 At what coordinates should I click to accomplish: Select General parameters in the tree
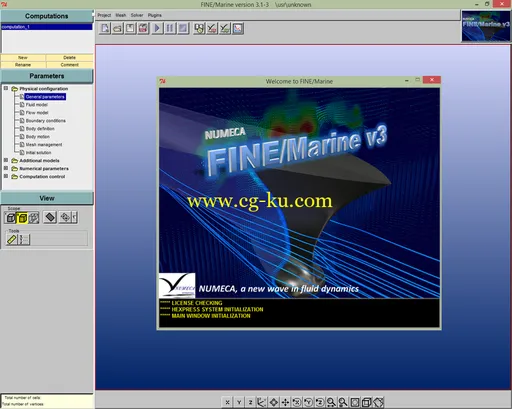pos(45,97)
